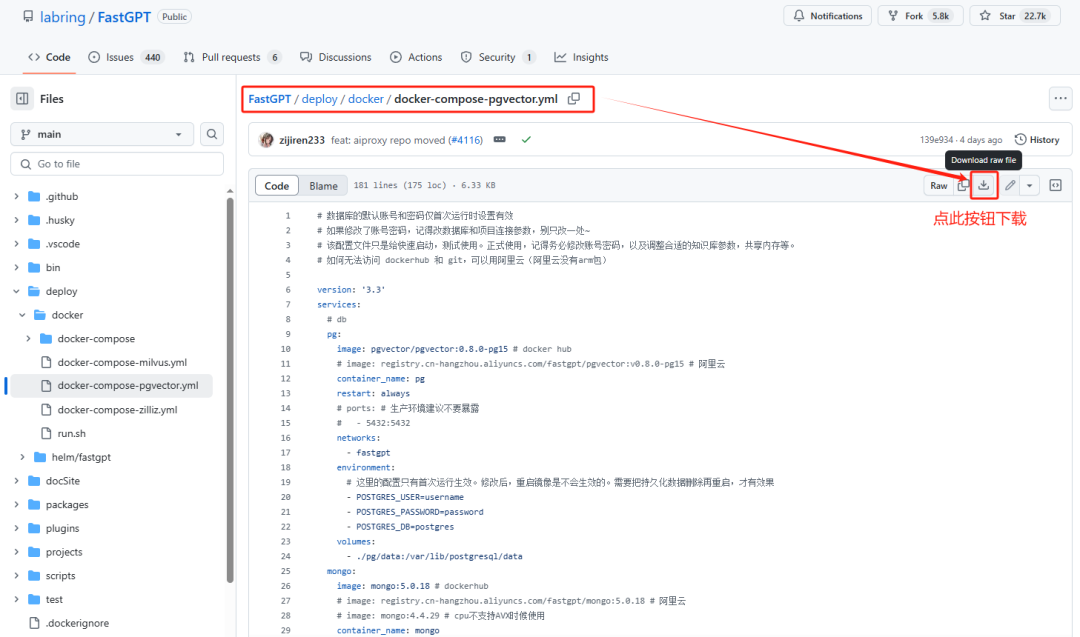
Task: Collapse the docker folder
Action: click(x=23, y=315)
